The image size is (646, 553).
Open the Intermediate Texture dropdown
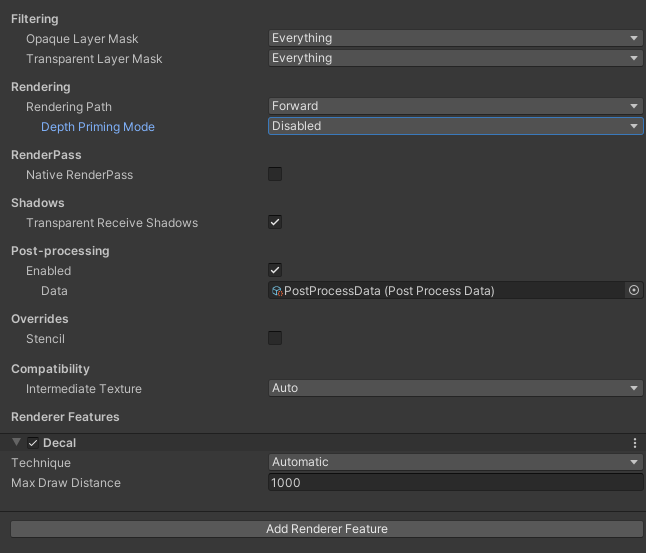(x=455, y=388)
